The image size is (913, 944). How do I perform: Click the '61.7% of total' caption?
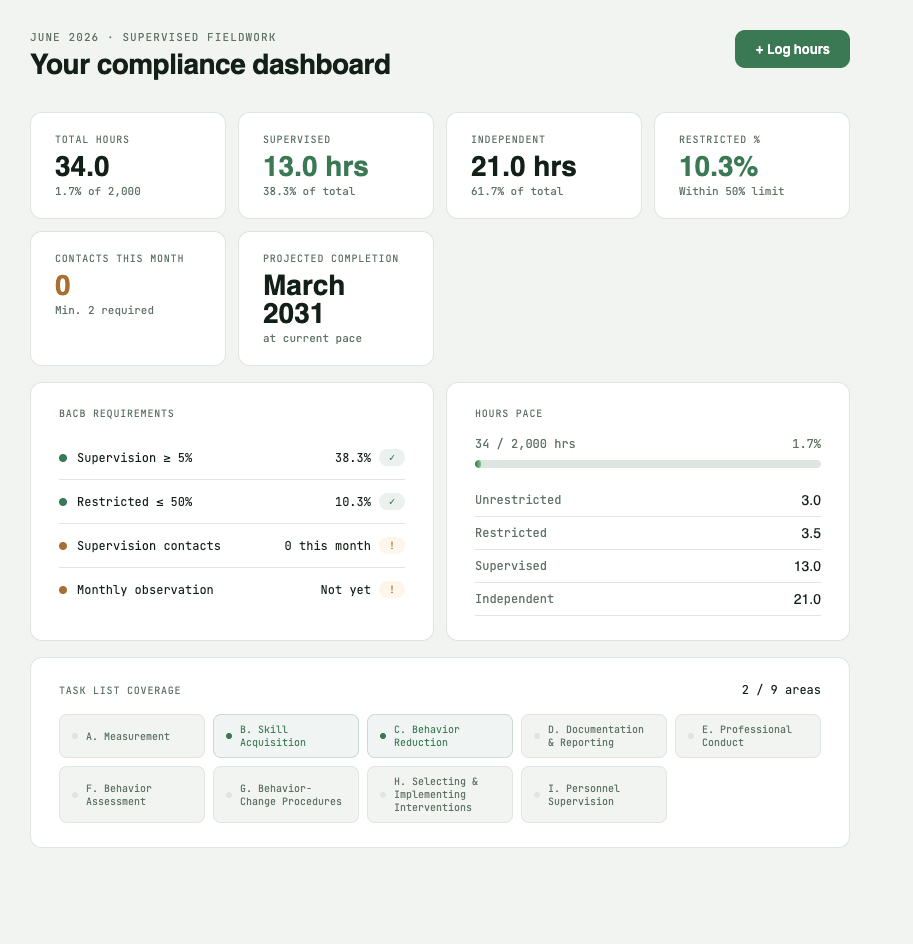point(517,191)
